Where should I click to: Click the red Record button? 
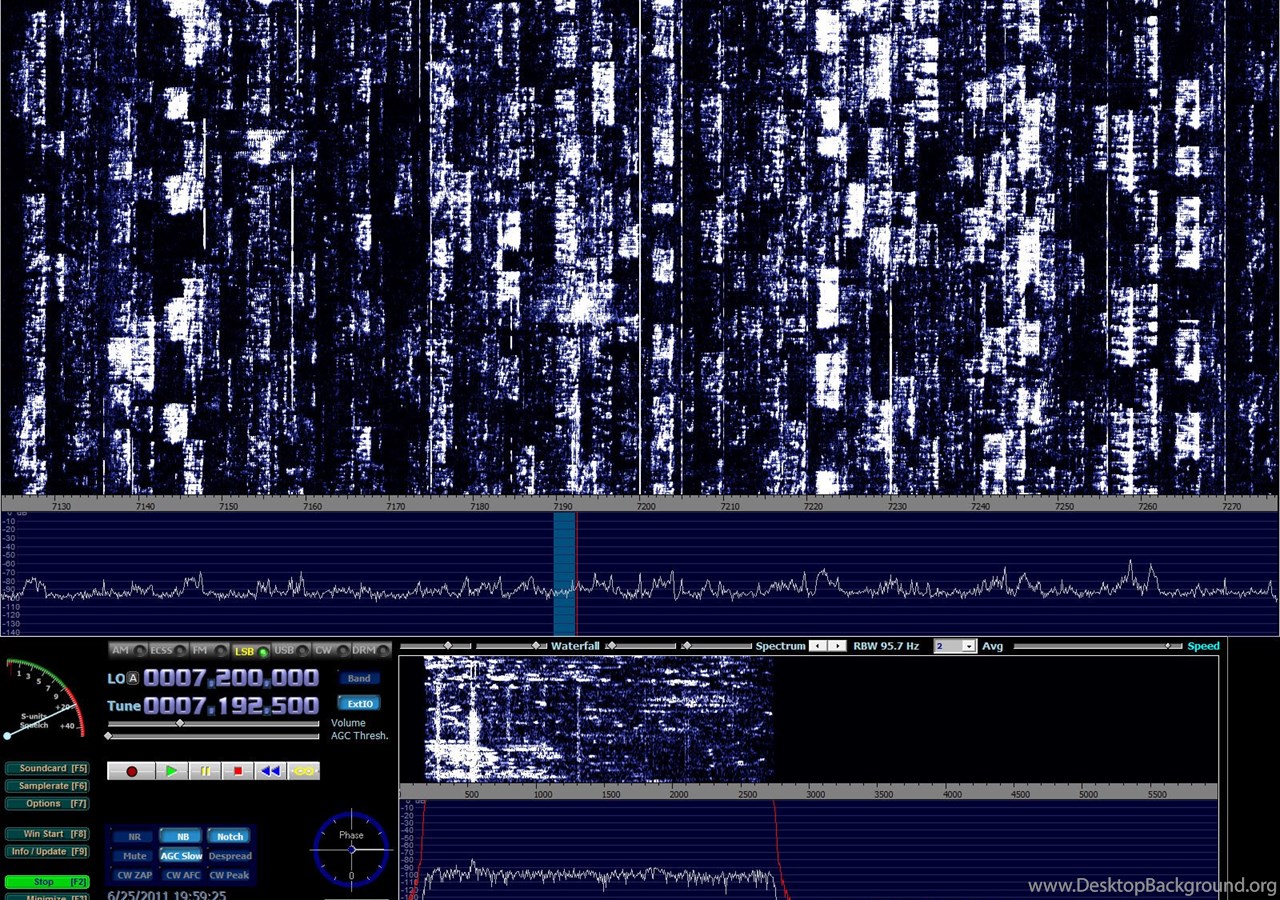[131, 771]
